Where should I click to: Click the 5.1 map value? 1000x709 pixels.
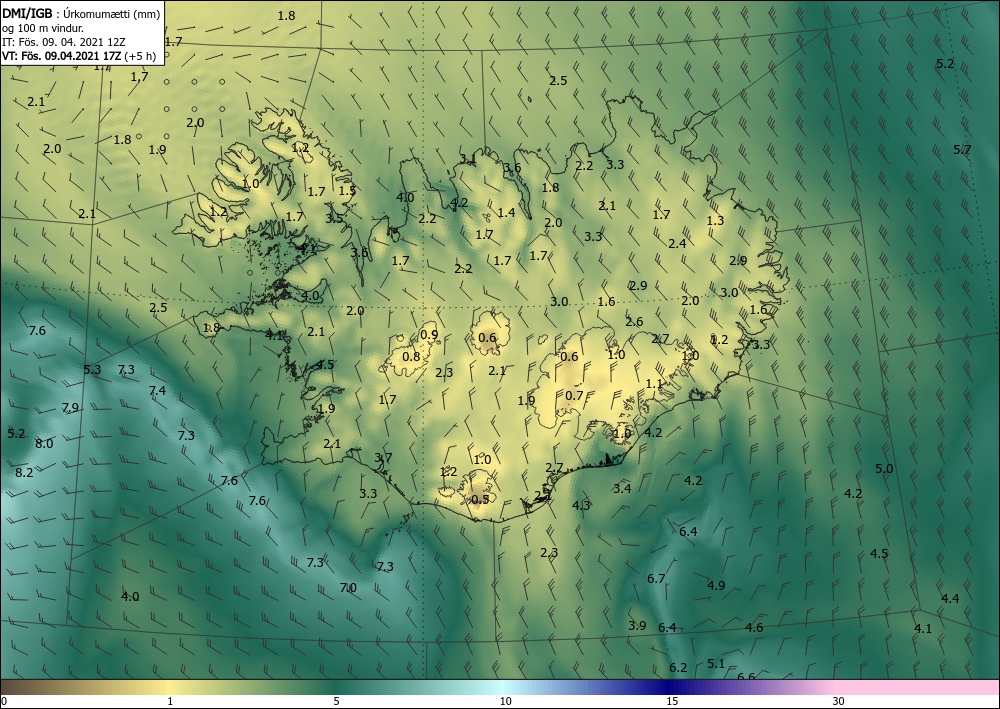click(x=716, y=664)
